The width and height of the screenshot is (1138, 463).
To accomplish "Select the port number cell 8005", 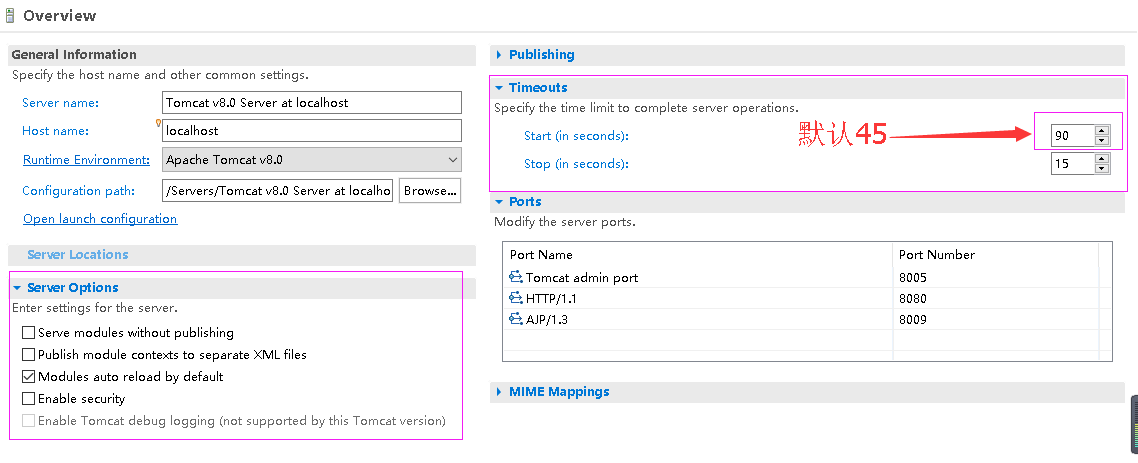I will click(912, 277).
